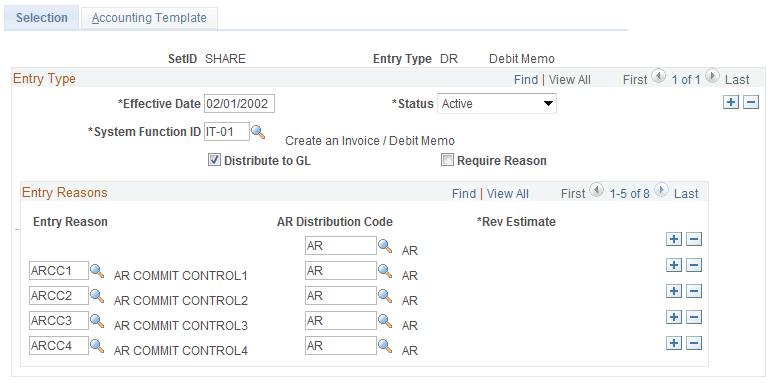
Task: Add a new Entry Type effective-dated row
Action: click(731, 103)
